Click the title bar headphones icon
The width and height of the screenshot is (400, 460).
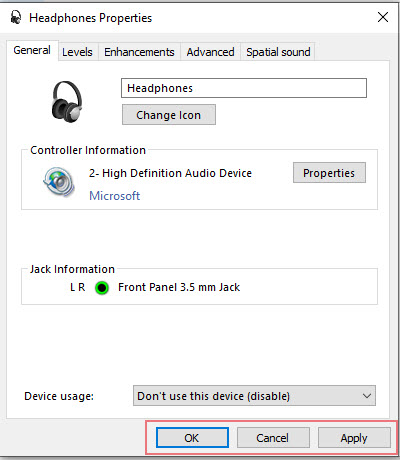[16, 17]
